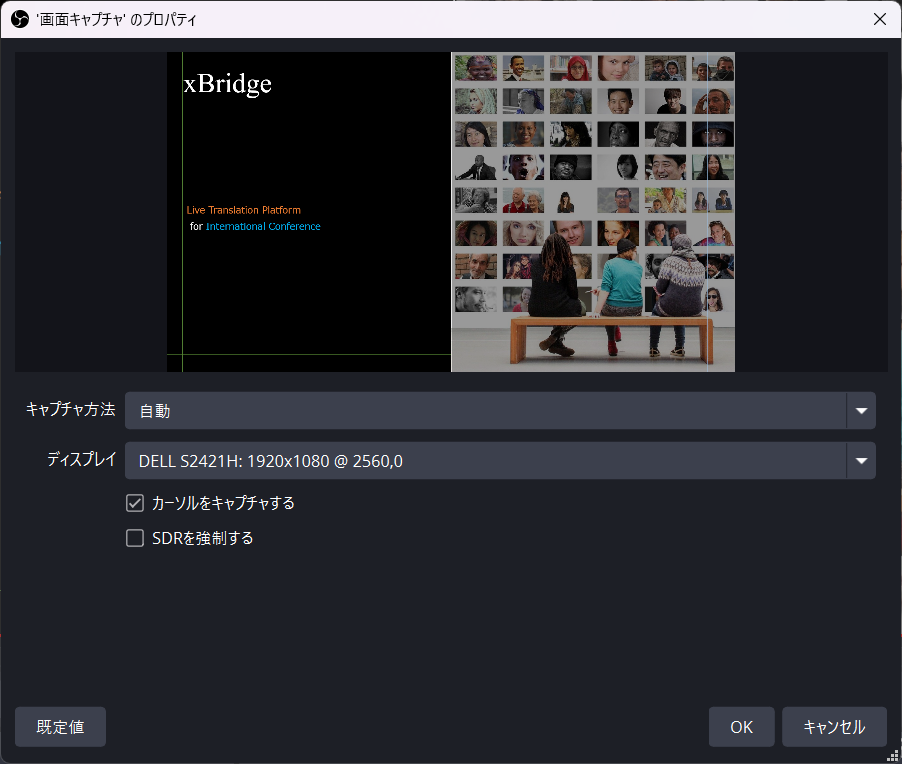Expand the キャプチャ方法 dropdown arrow

(860, 410)
